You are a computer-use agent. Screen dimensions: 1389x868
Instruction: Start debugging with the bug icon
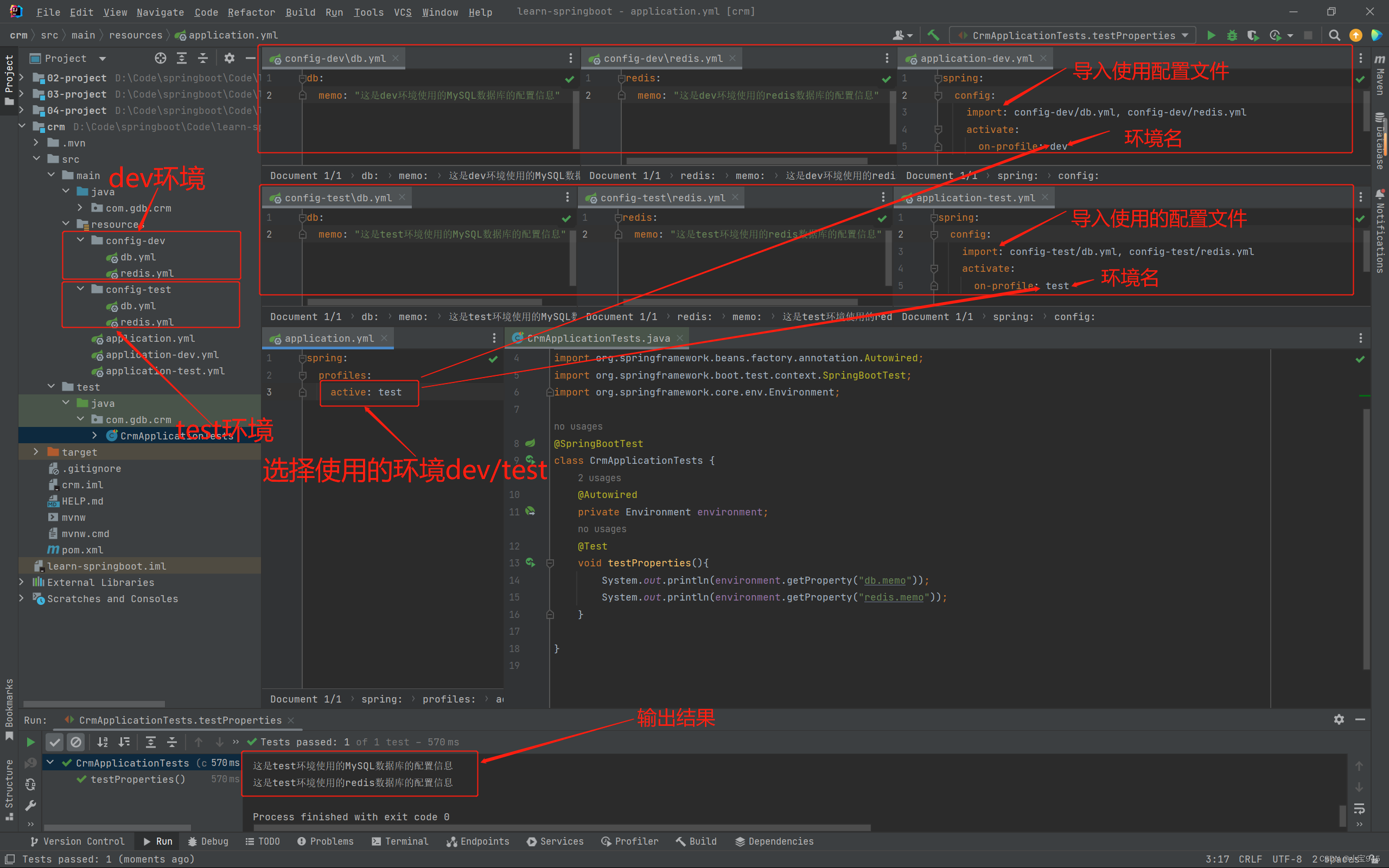coord(1232,35)
